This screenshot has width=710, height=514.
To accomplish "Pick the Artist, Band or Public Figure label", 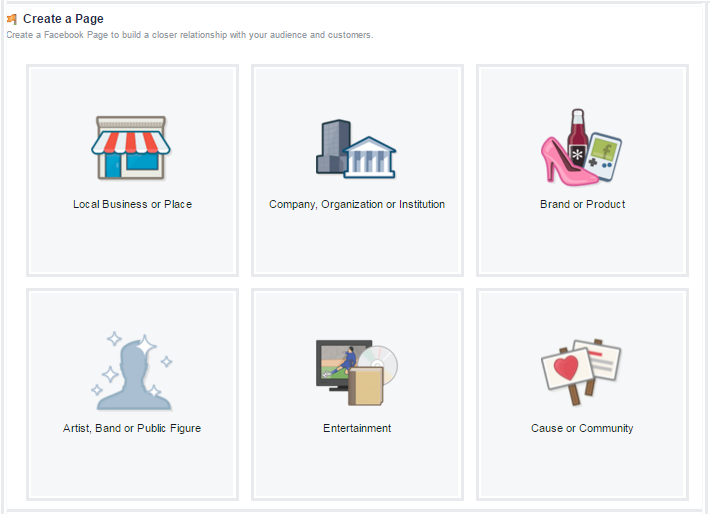I will tap(132, 428).
